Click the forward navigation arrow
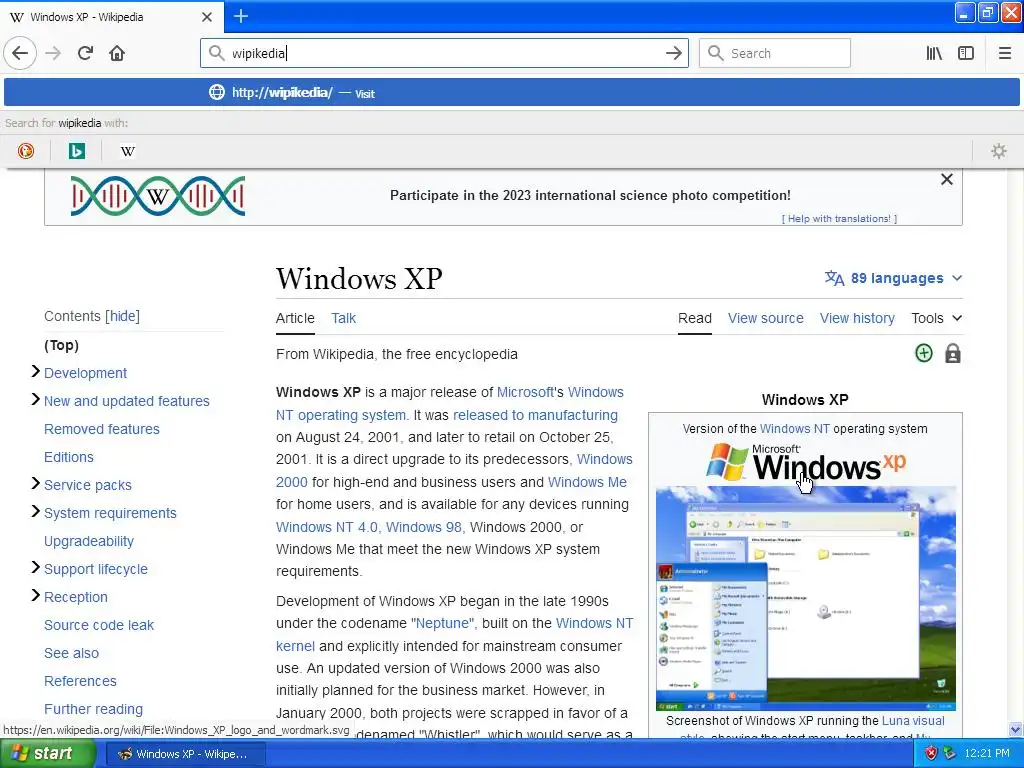1024x768 pixels. 53,54
